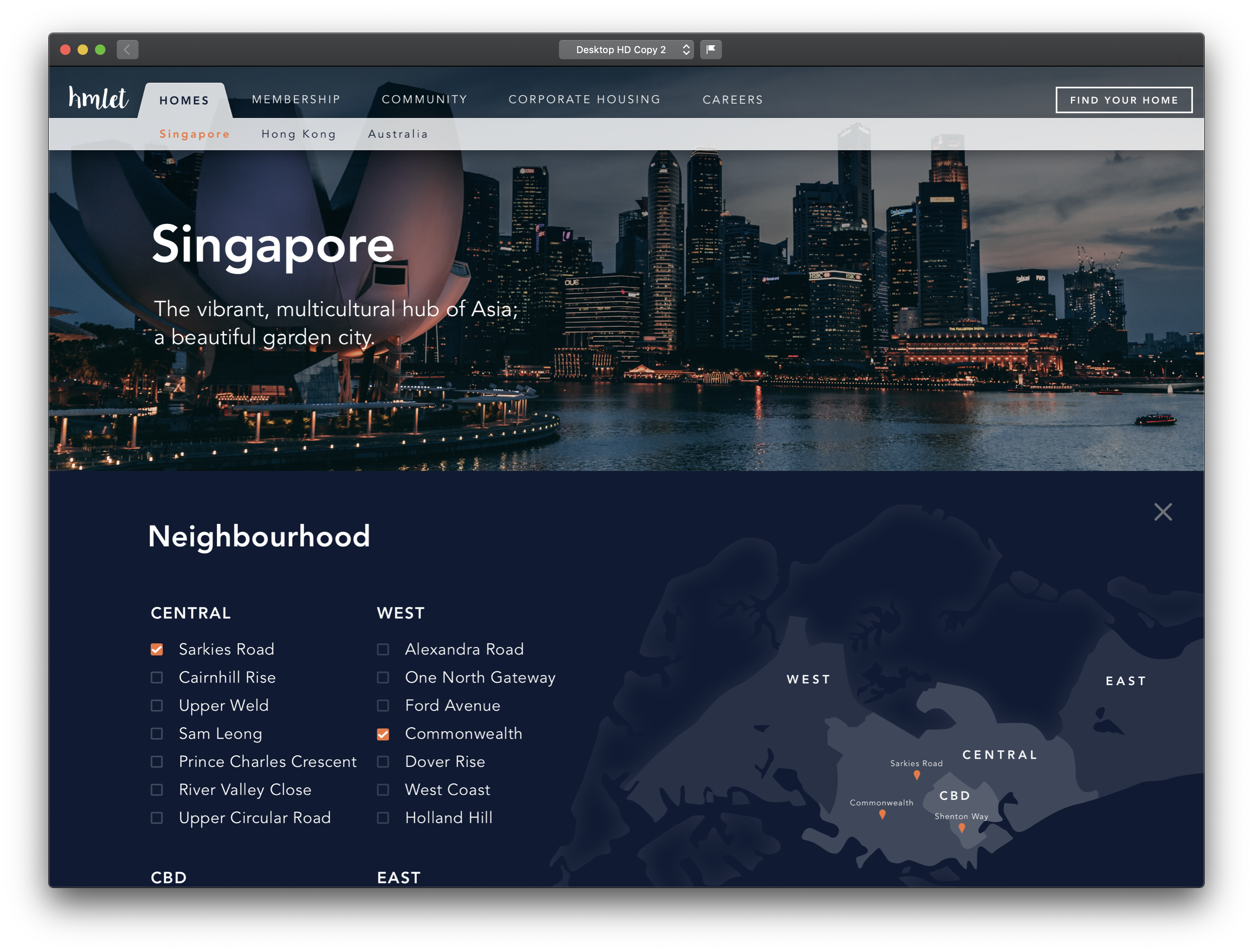This screenshot has height=952, width=1253.
Task: Click the Shenton Way map pin
Action: 961,828
